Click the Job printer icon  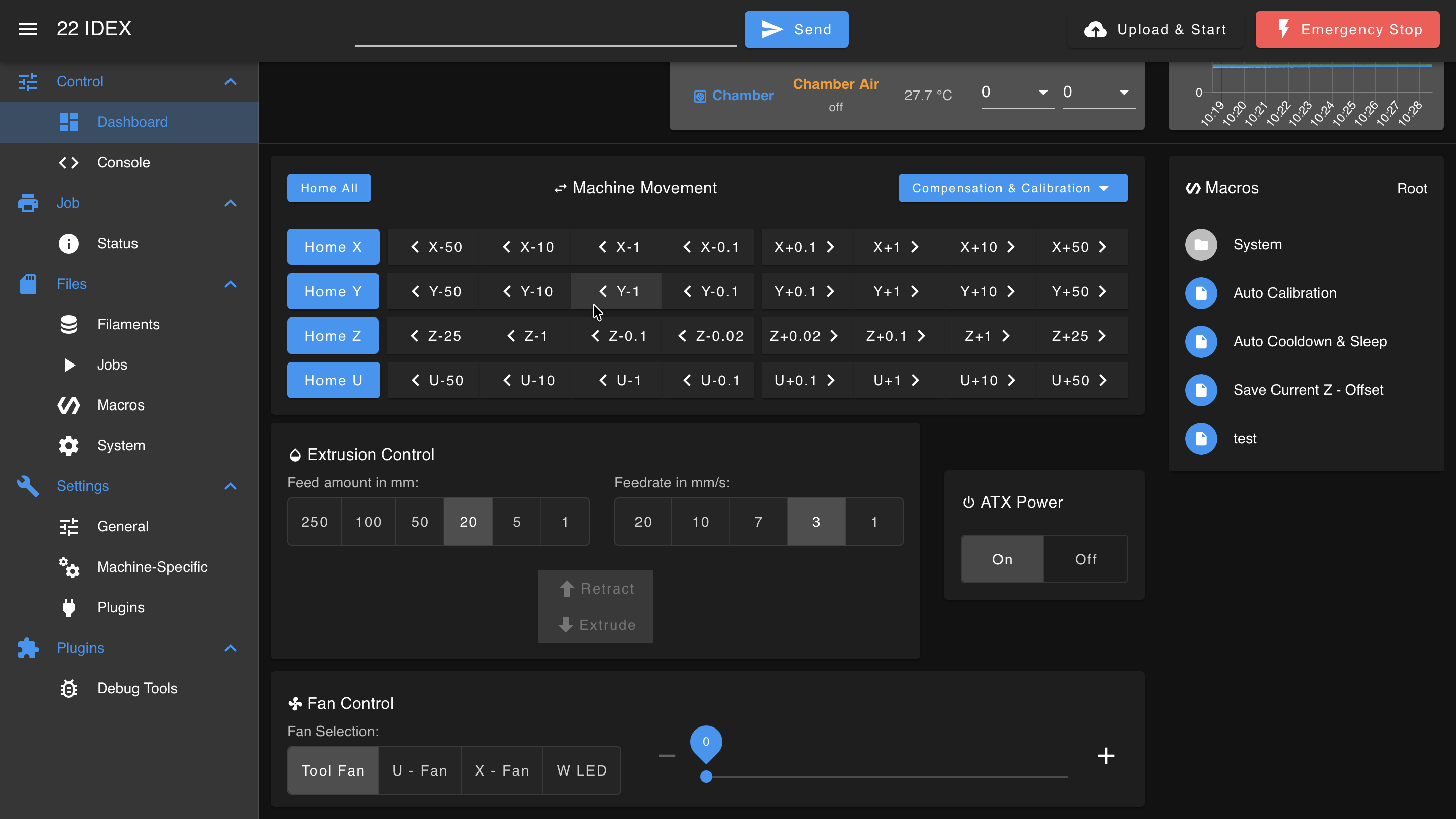click(x=28, y=203)
